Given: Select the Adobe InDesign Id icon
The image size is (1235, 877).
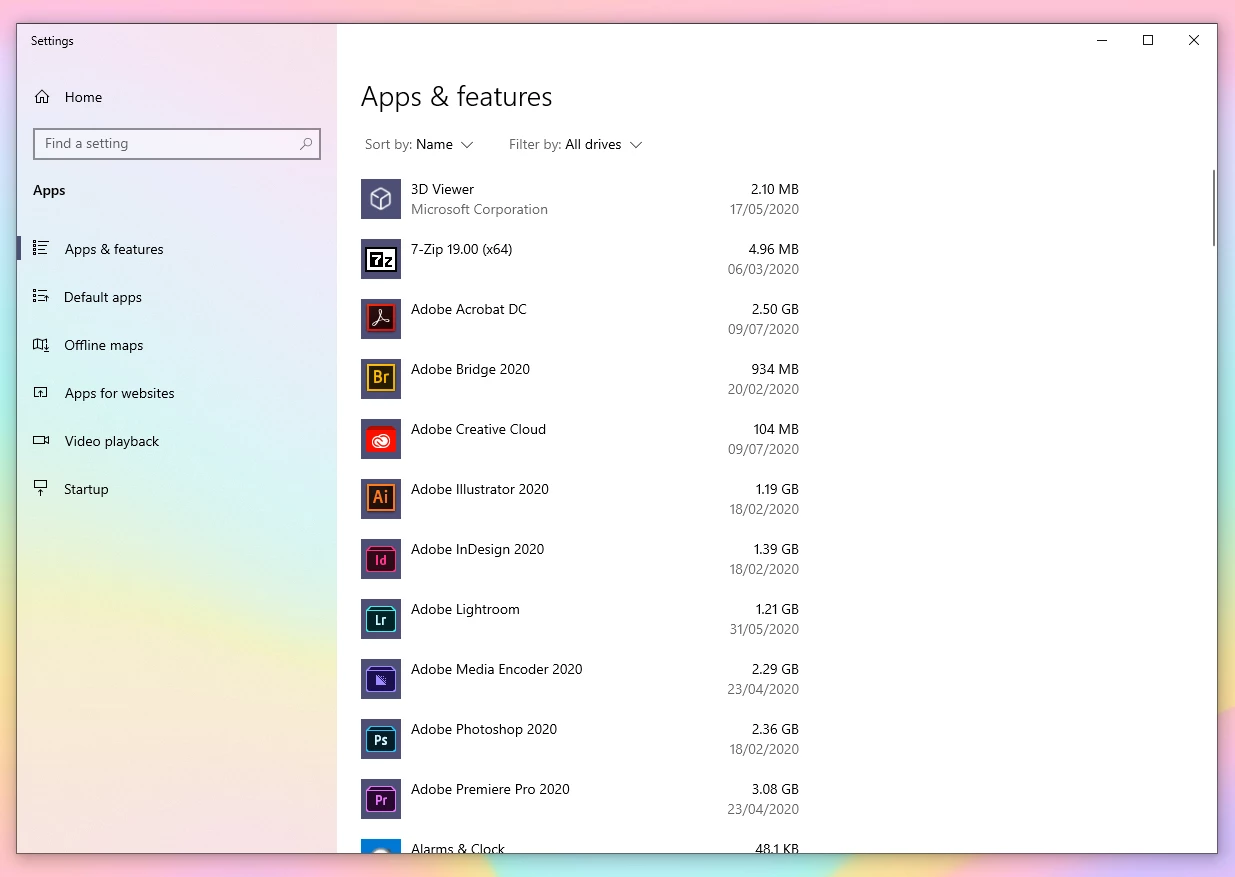Looking at the screenshot, I should (x=381, y=559).
